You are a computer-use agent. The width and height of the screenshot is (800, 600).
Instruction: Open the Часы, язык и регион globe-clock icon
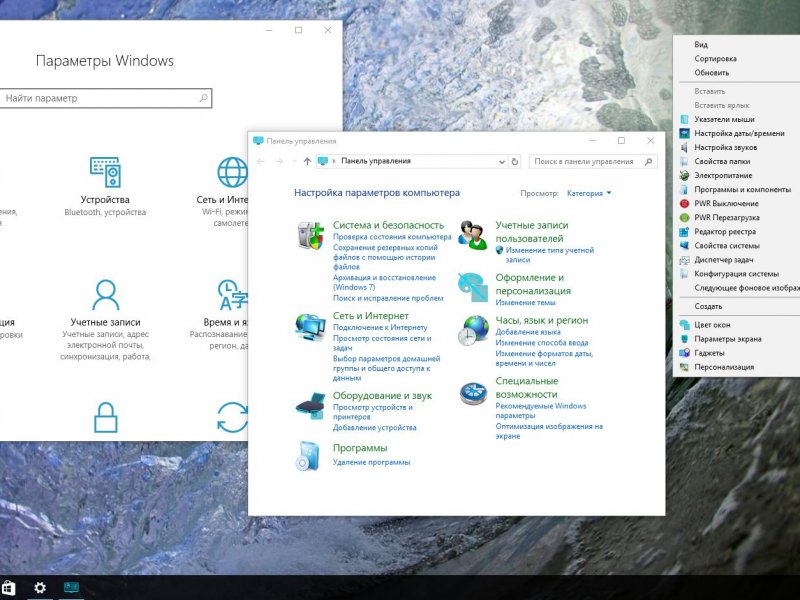472,331
